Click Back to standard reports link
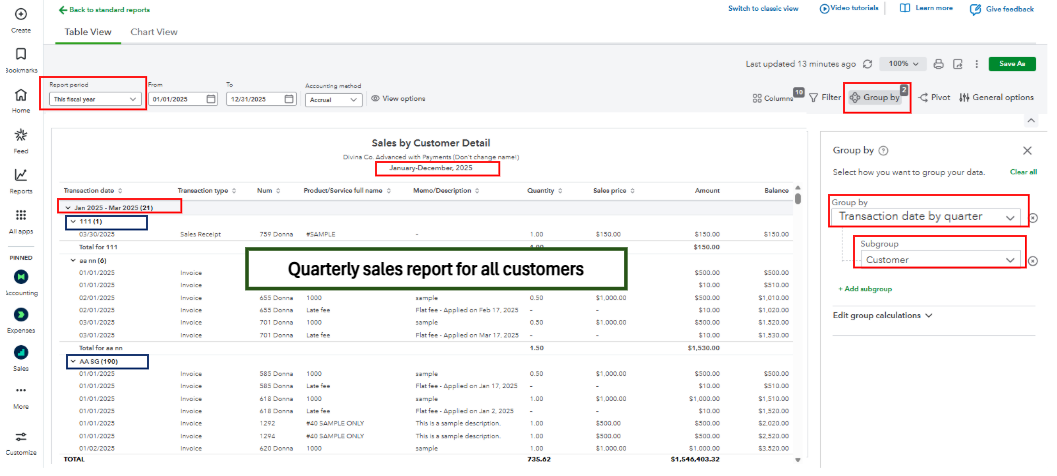The height and width of the screenshot is (476, 1057). coord(104,9)
